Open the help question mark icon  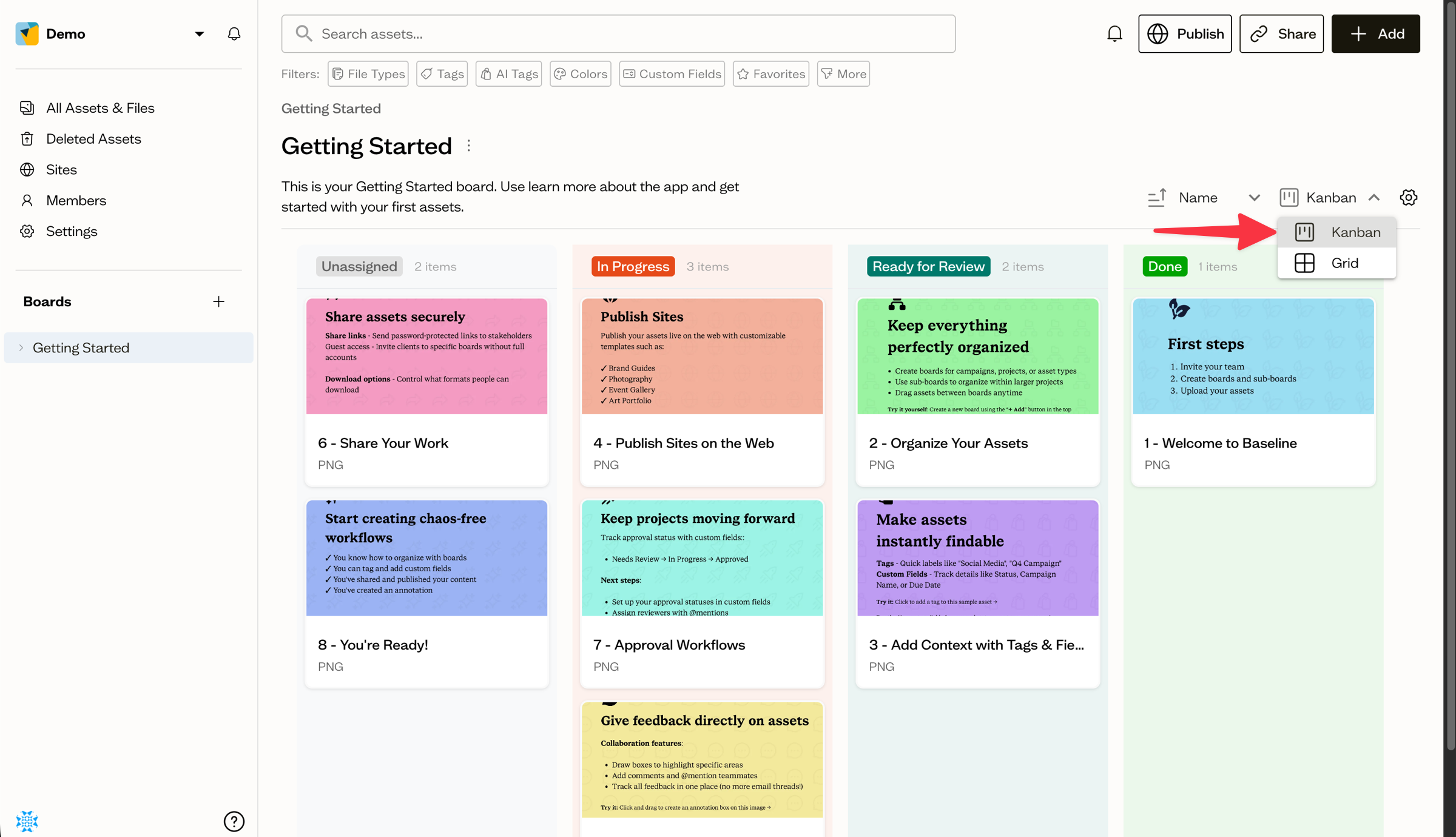click(234, 821)
